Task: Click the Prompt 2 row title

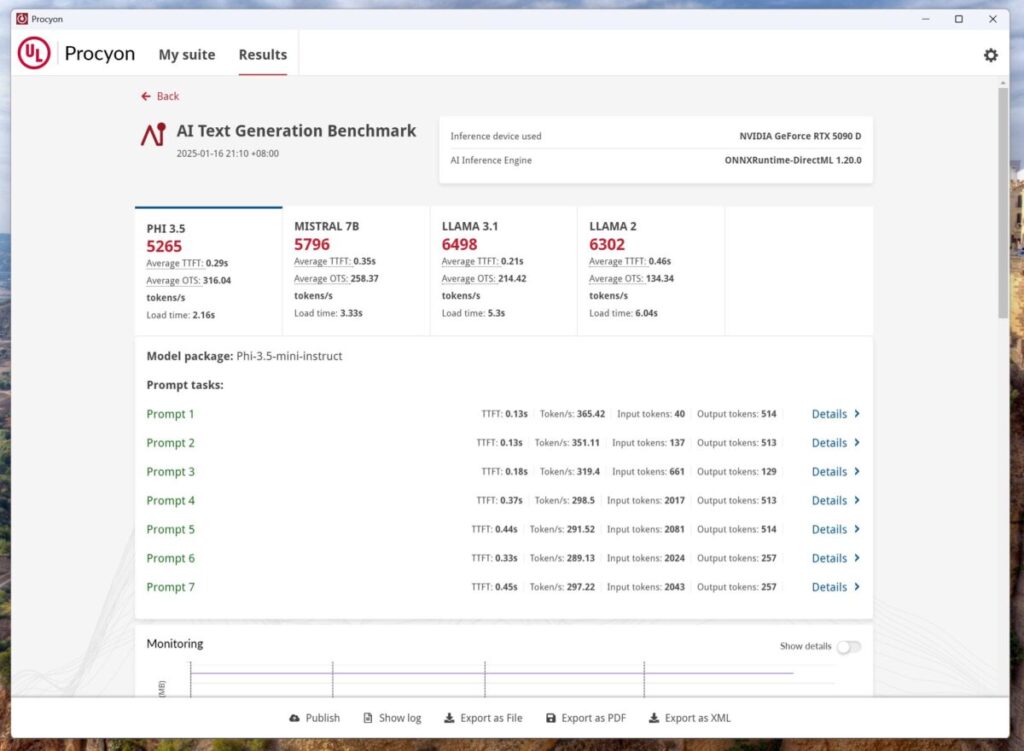Action: pyautogui.click(x=170, y=443)
